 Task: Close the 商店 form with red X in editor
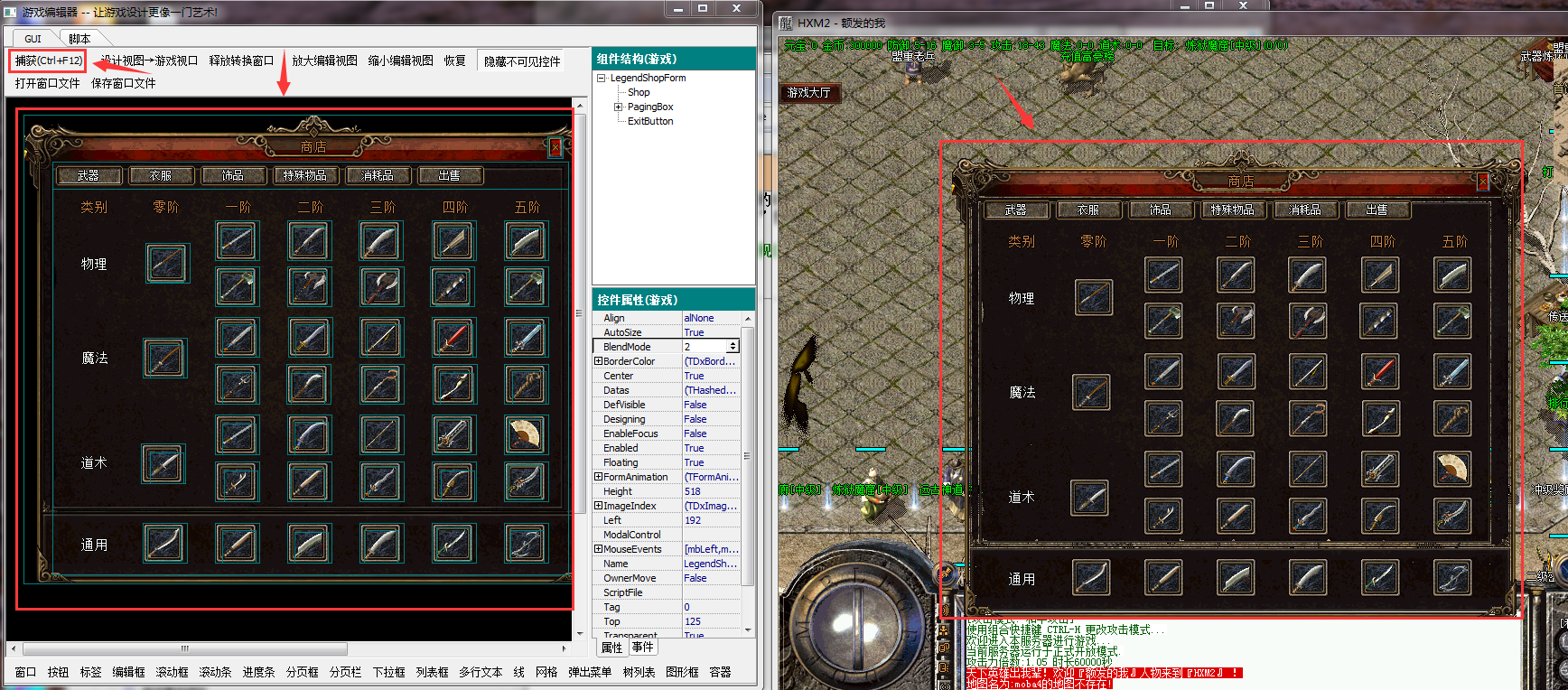pos(555,146)
